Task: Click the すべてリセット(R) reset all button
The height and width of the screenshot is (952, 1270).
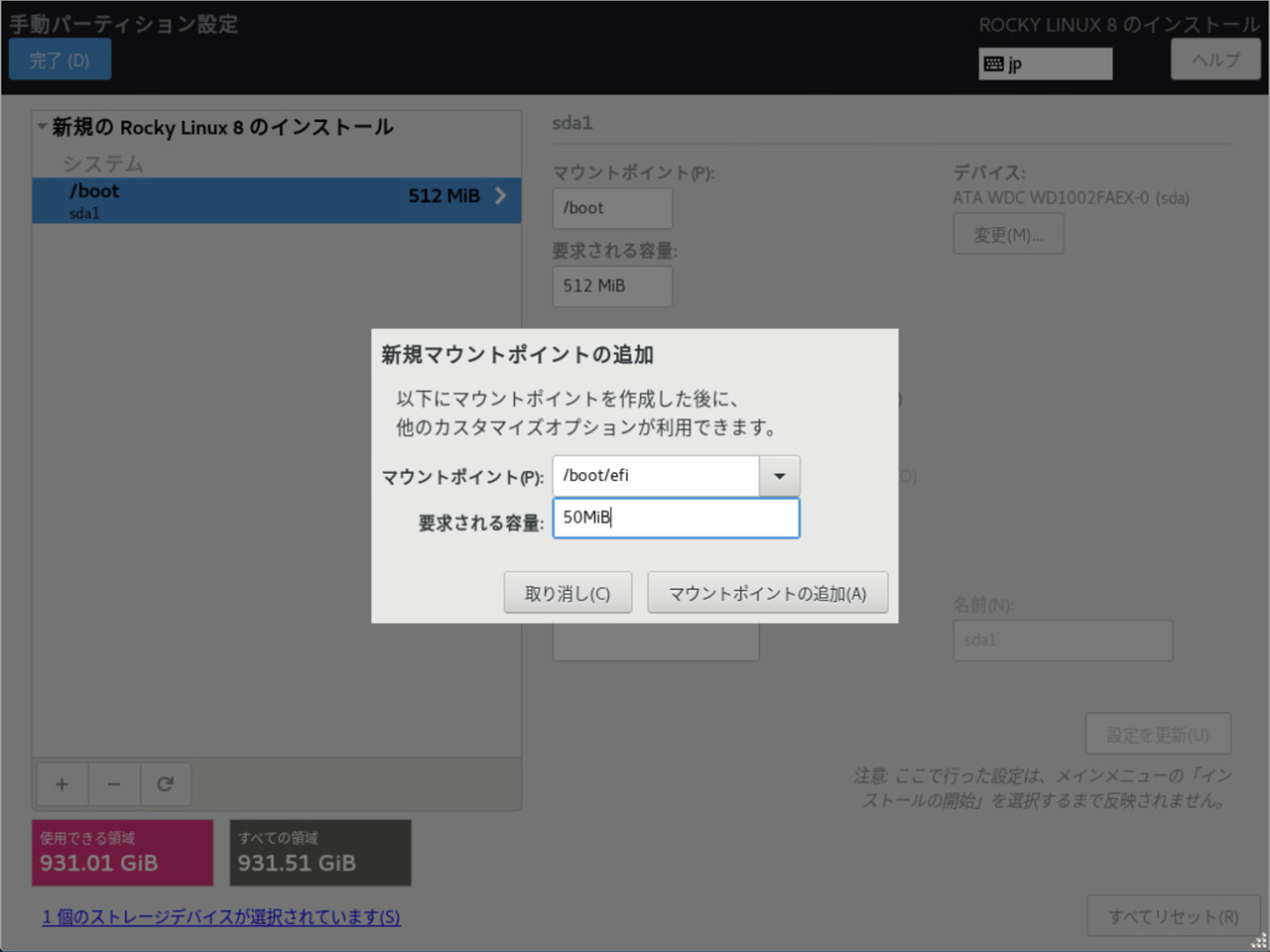Action: point(1173,917)
